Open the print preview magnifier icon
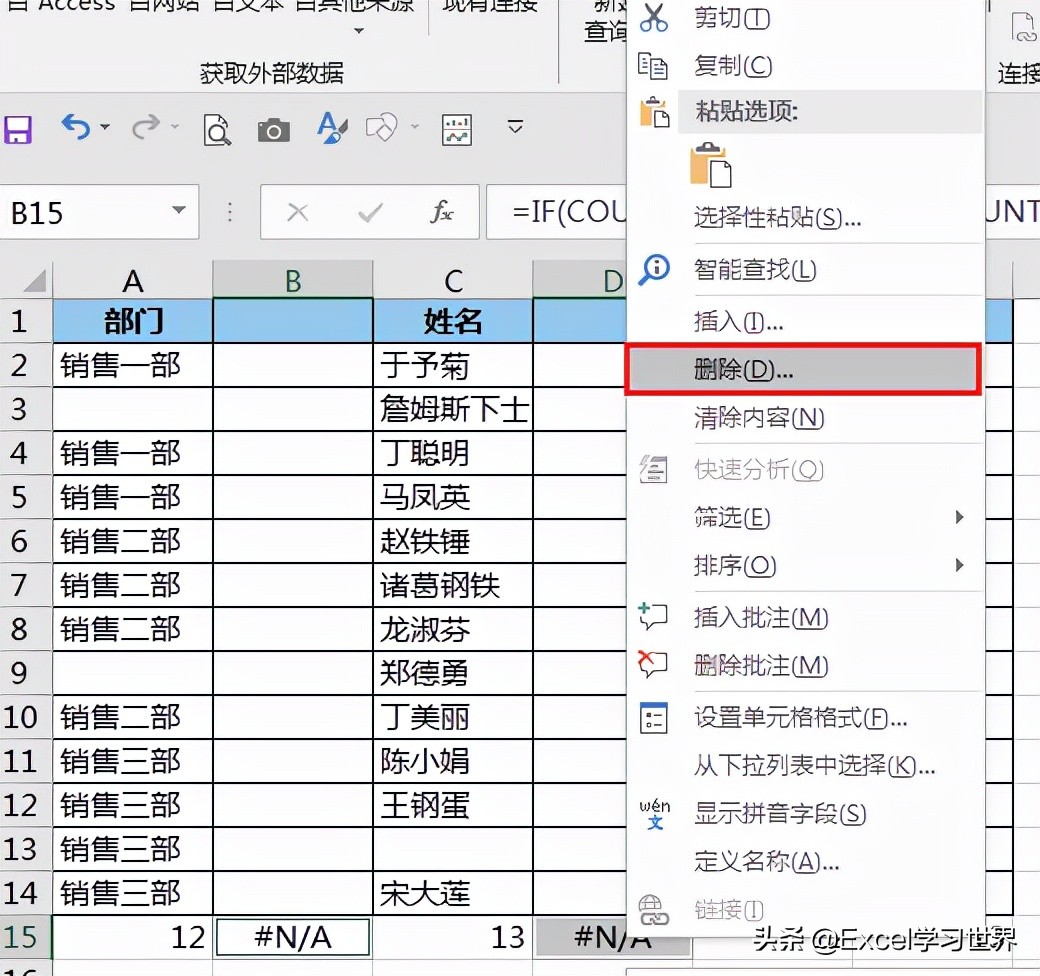Viewport: 1040px width, 976px height. [217, 129]
